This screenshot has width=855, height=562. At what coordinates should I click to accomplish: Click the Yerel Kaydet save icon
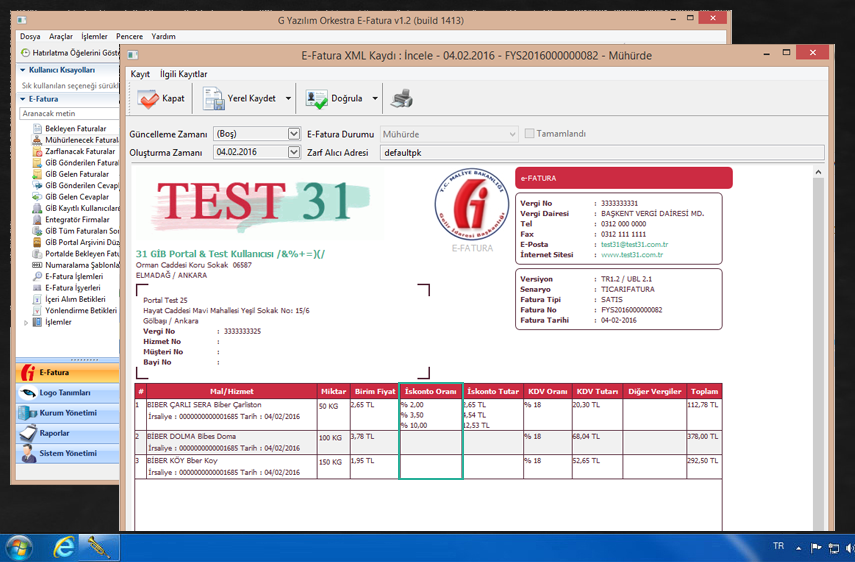click(213, 99)
